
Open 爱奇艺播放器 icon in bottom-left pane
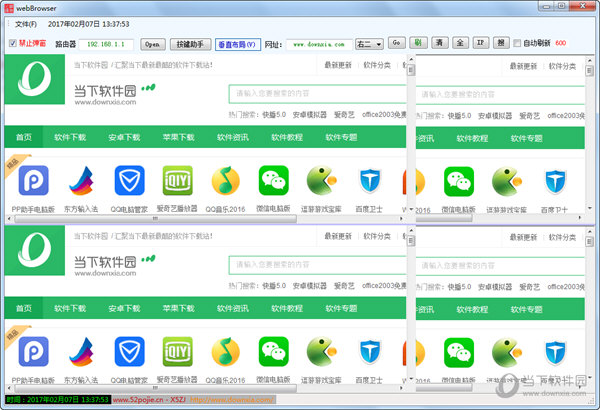coord(177,351)
